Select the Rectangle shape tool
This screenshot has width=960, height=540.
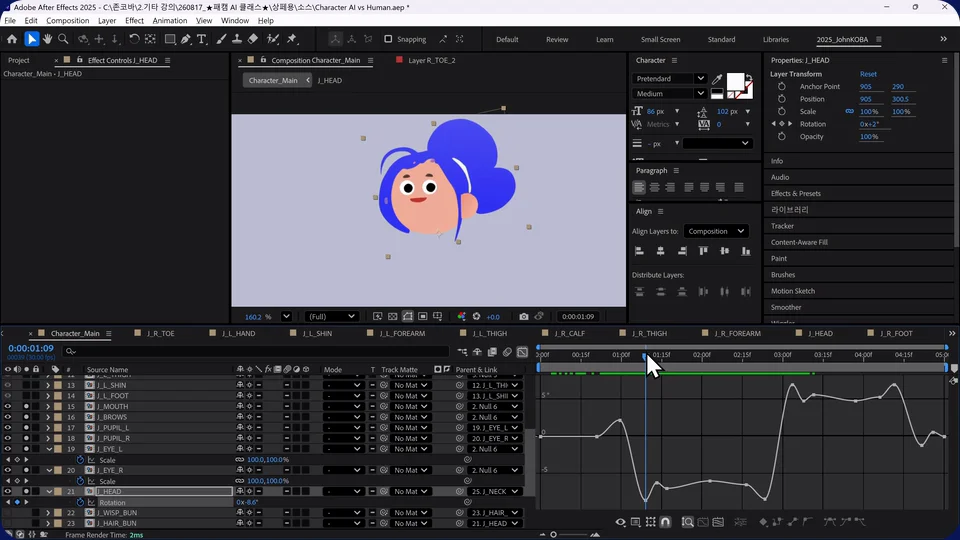[x=170, y=39]
